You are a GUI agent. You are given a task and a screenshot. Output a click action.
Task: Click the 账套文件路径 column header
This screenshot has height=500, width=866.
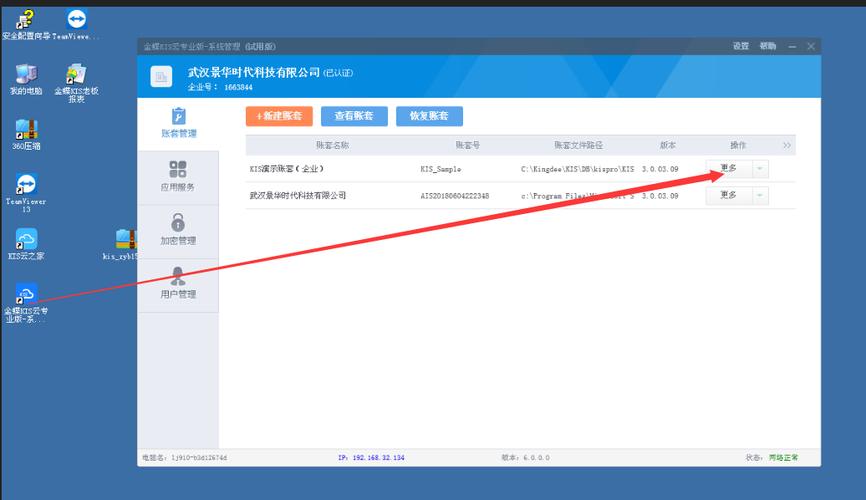pyautogui.click(x=578, y=145)
